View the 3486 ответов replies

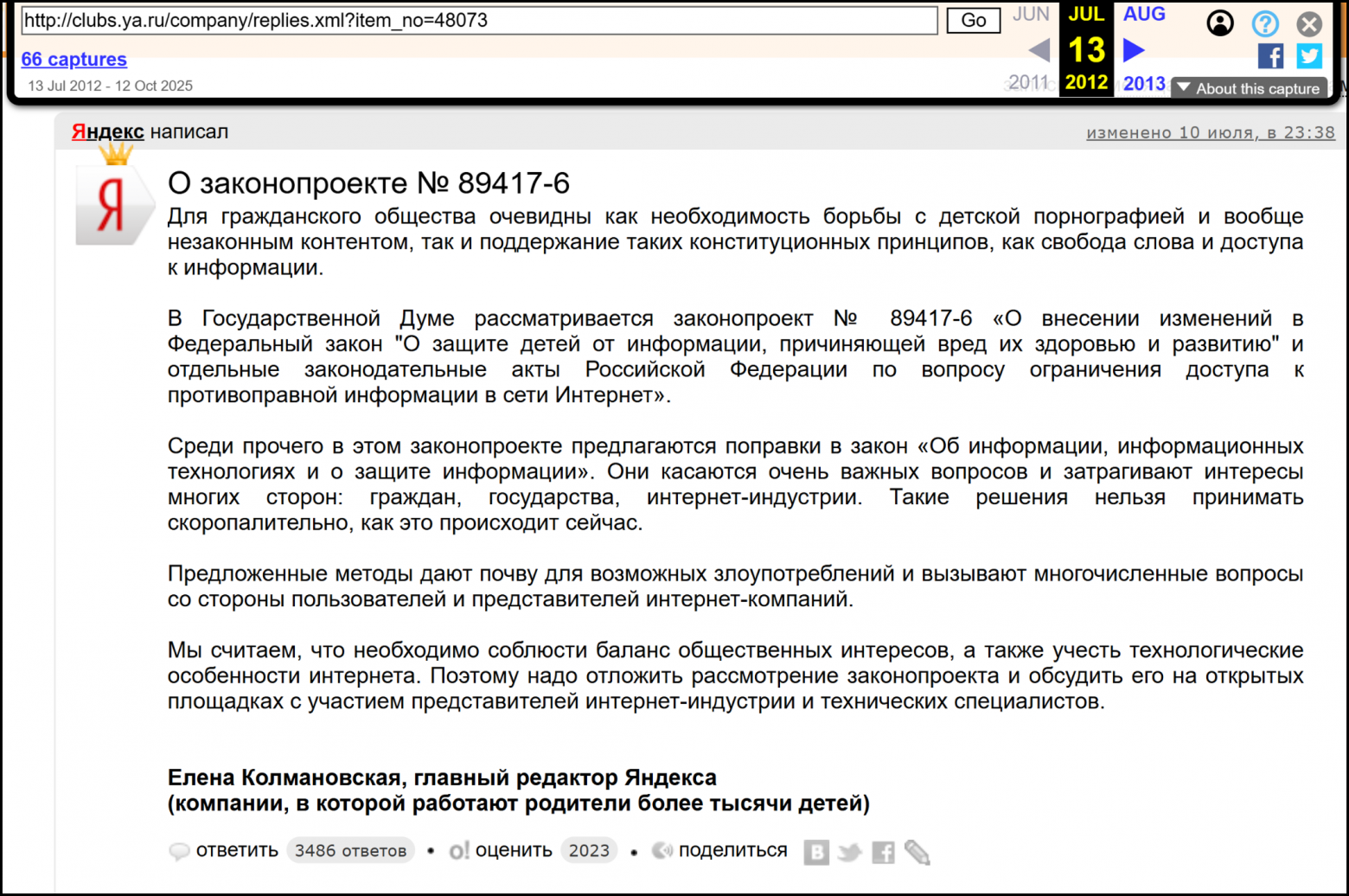tap(350, 851)
